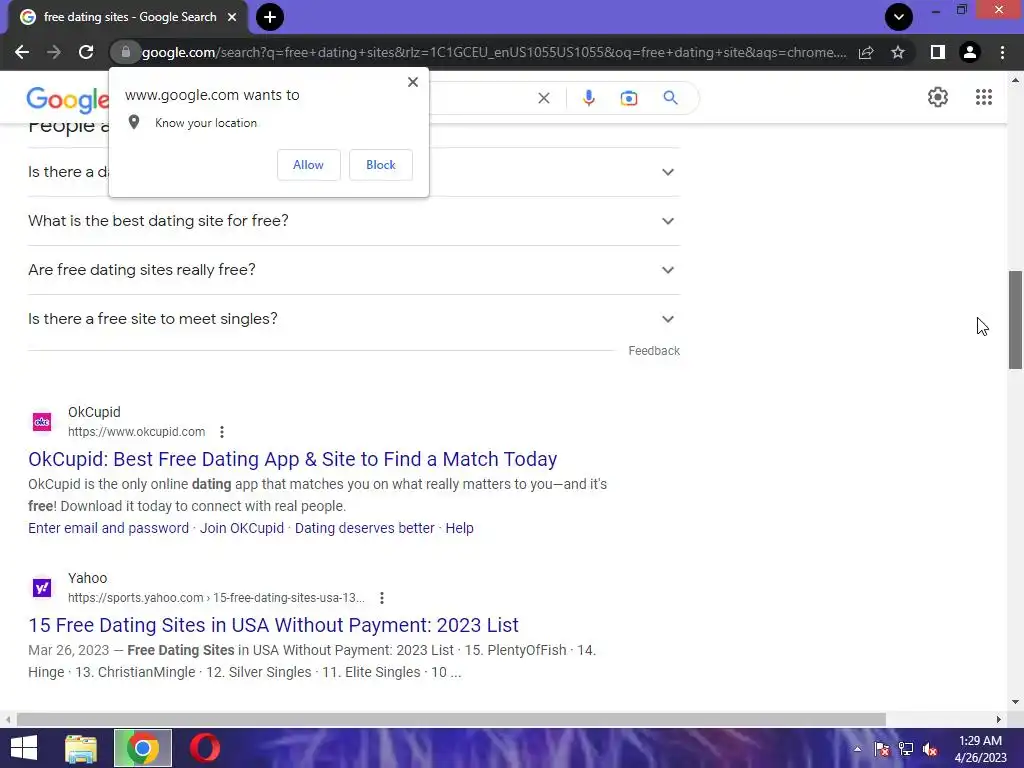The width and height of the screenshot is (1024, 768).
Task: Go to Google home via logo
Action: tap(67, 99)
